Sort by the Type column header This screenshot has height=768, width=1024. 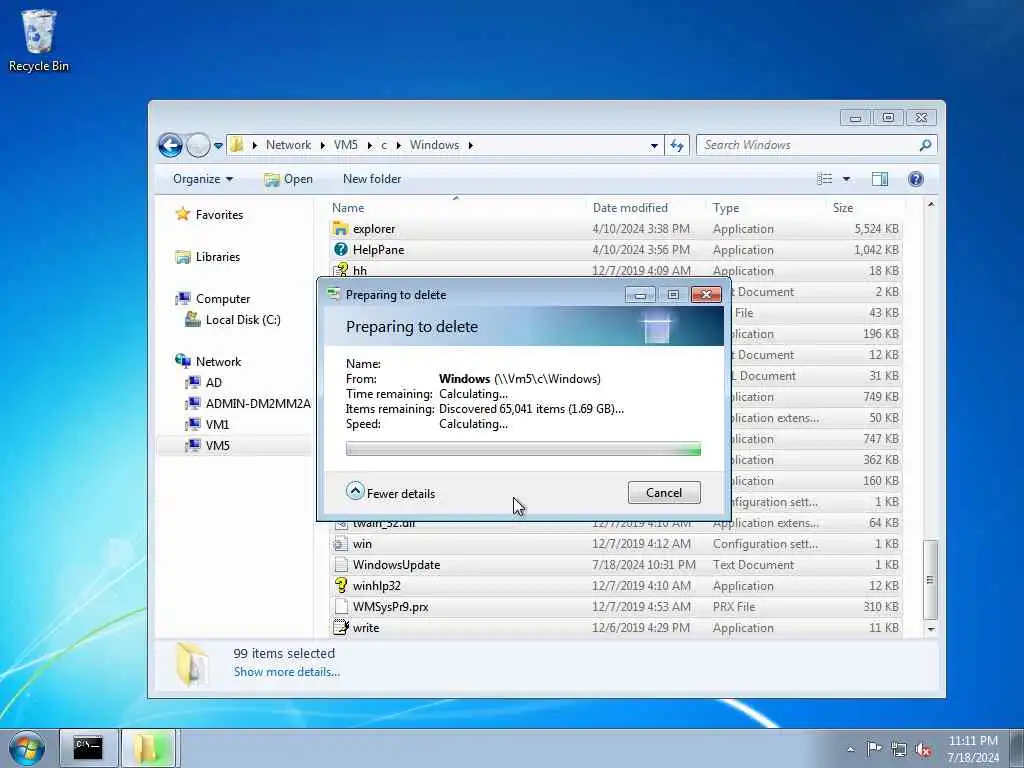(726, 208)
